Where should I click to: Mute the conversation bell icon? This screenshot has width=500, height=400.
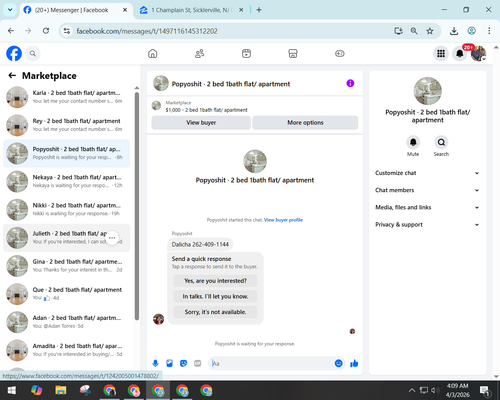click(x=413, y=142)
